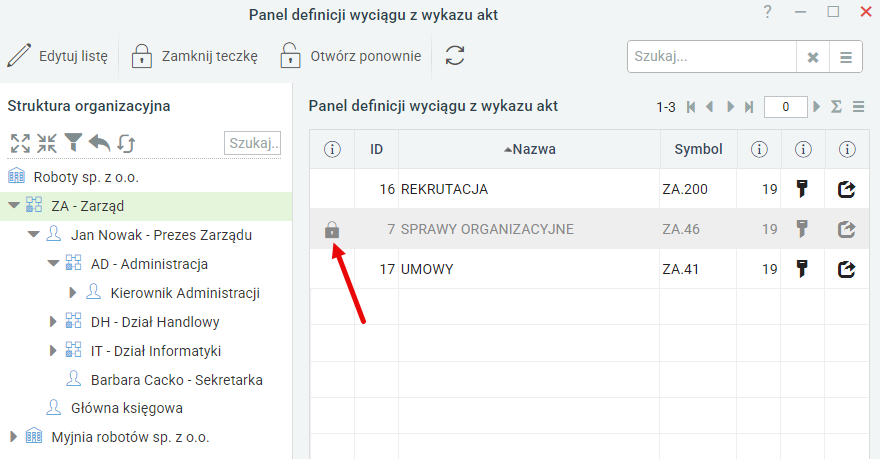Select AD - Administracja tree item
The width and height of the screenshot is (880, 459).
point(149,264)
